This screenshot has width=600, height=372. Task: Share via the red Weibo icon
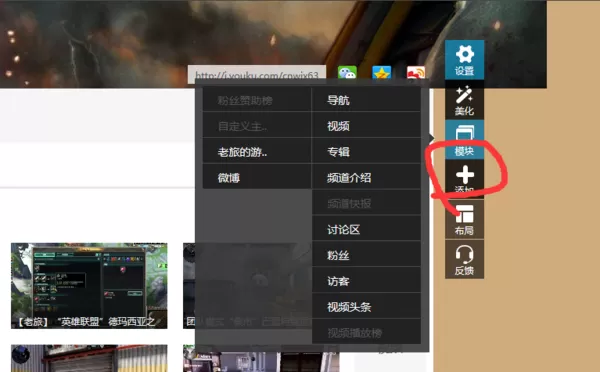point(416,72)
